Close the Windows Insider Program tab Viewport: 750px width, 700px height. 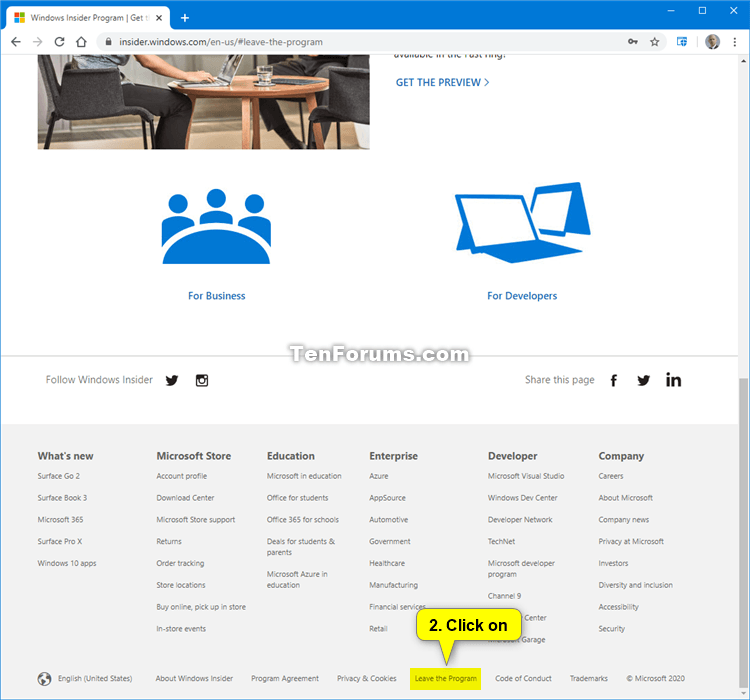pos(159,18)
